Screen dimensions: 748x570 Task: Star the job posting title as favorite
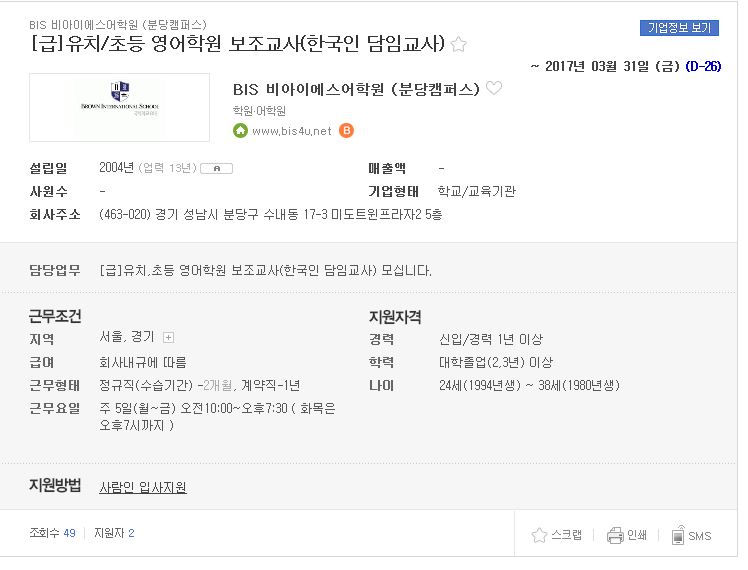click(458, 44)
